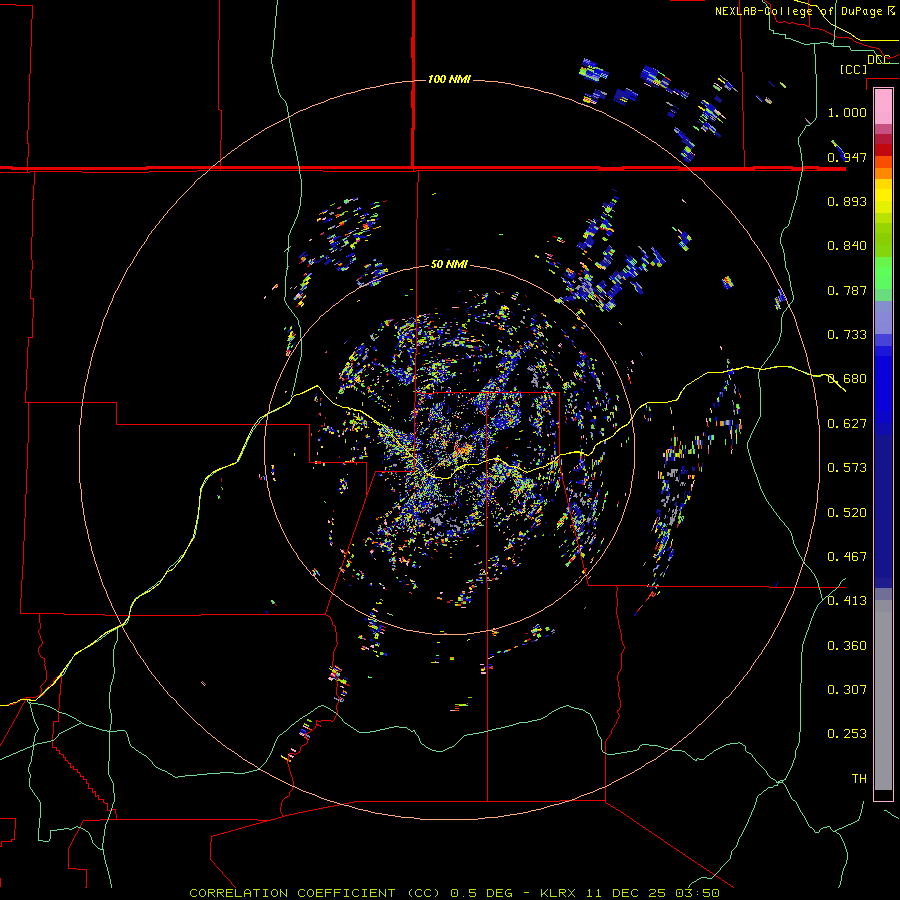Select the 0.467 scale value
Screen dimensions: 900x900
tap(847, 557)
